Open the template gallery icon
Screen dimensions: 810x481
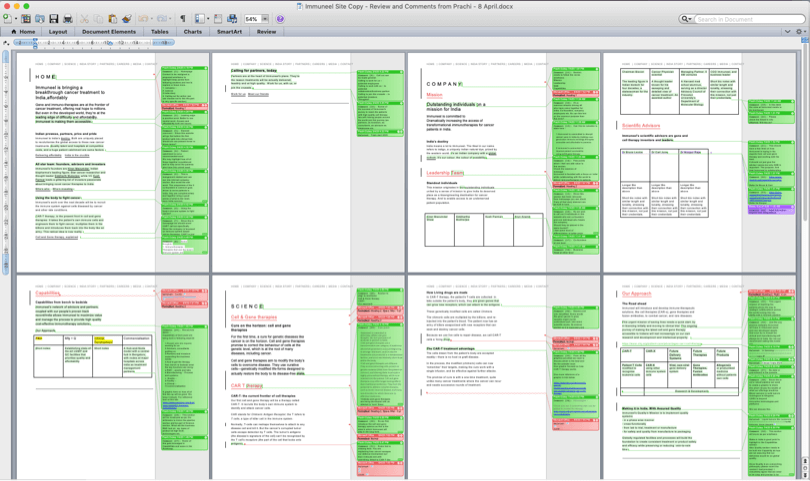tap(26, 19)
